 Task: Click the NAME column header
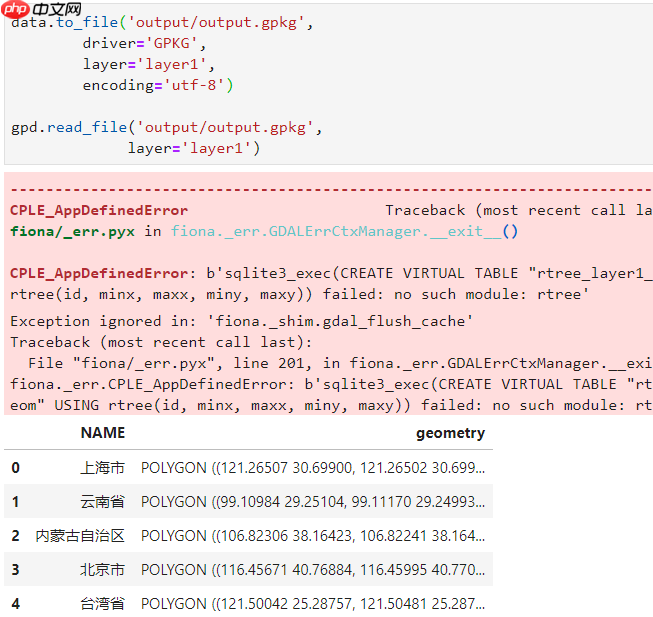pyautogui.click(x=103, y=433)
